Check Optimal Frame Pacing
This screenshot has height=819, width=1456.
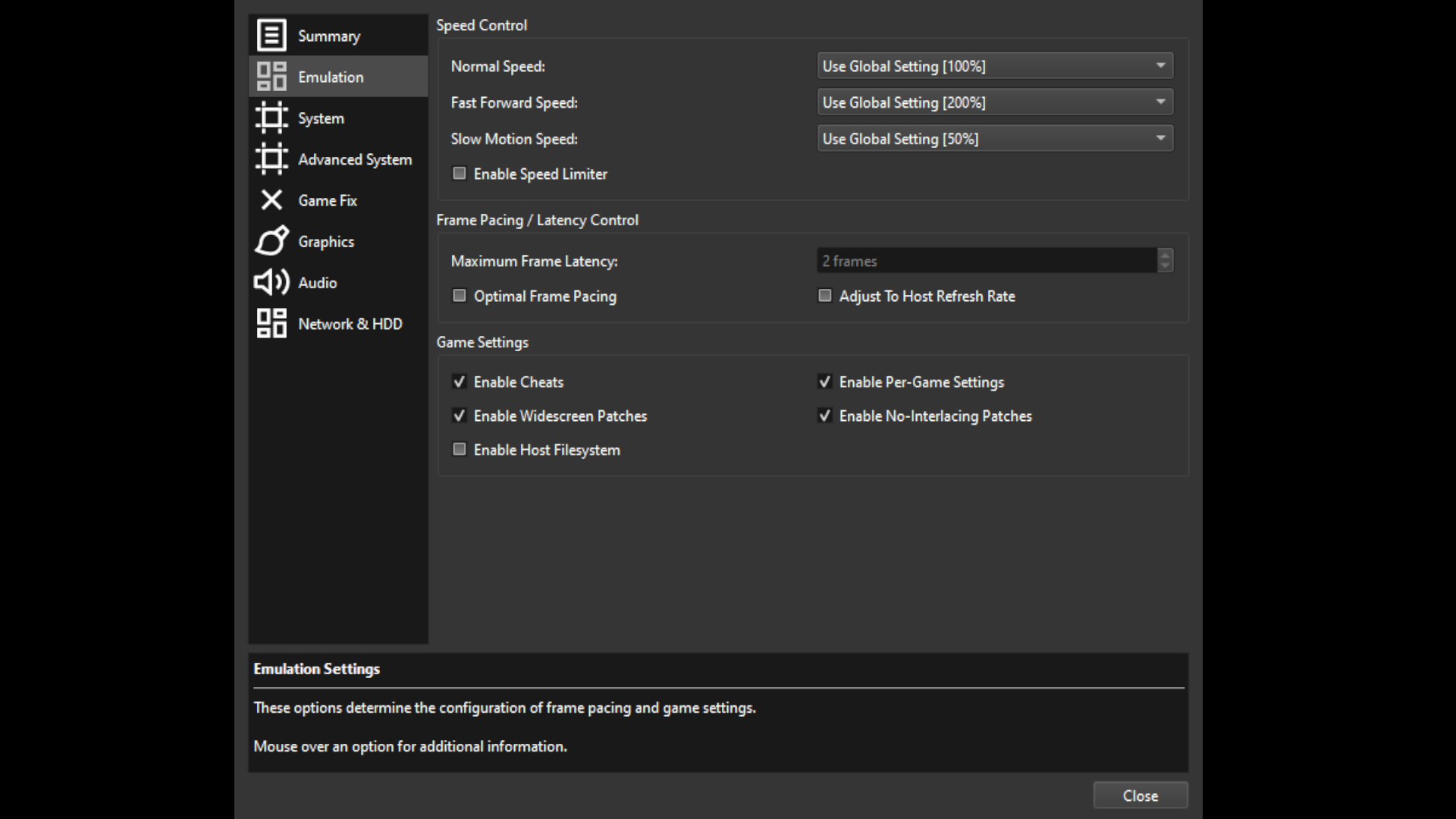[x=459, y=296]
